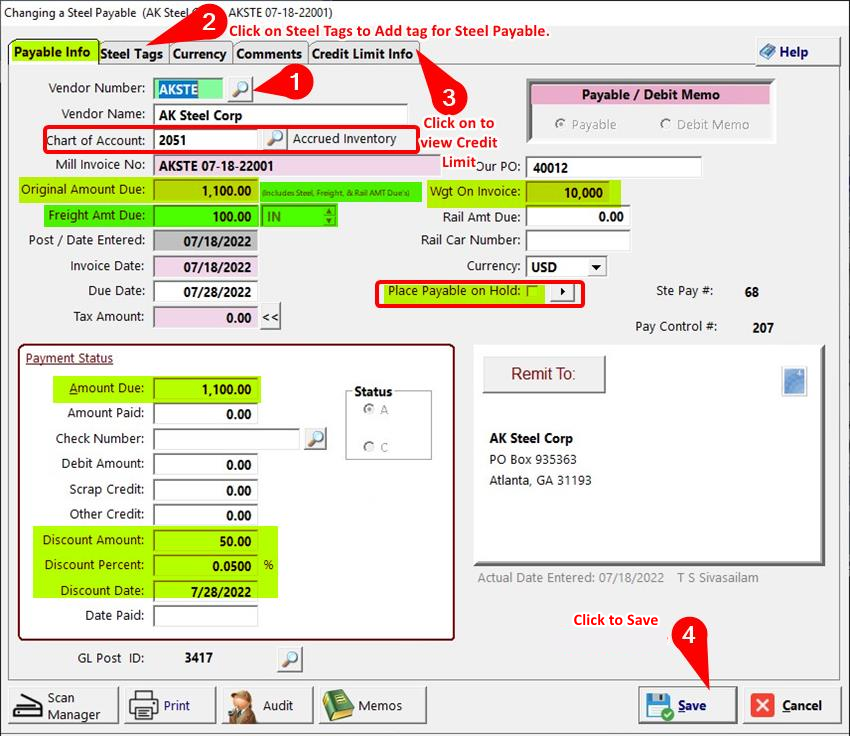
Task: Click the Vendor Name field
Action: coord(281,115)
